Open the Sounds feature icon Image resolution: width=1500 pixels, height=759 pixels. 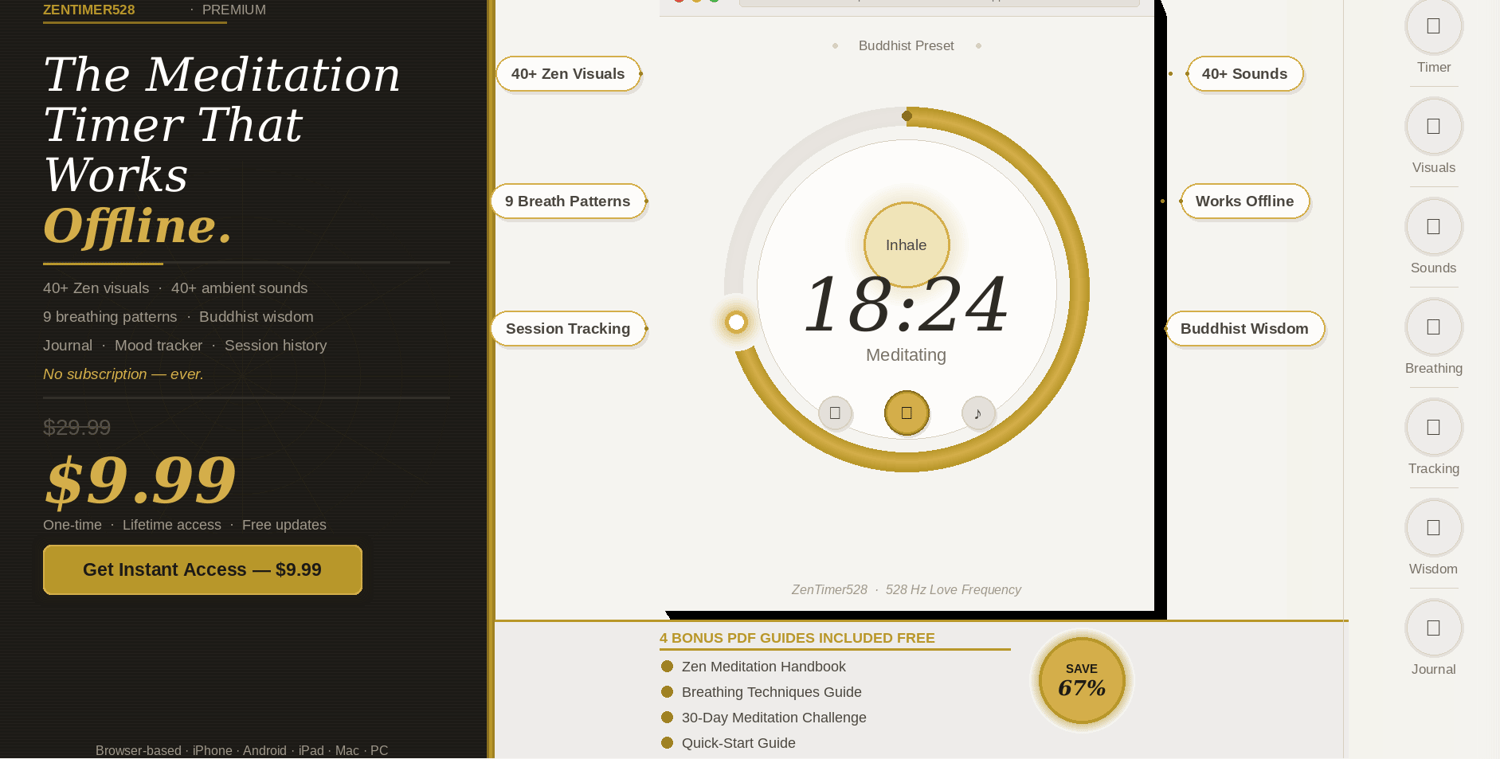pos(1433,226)
